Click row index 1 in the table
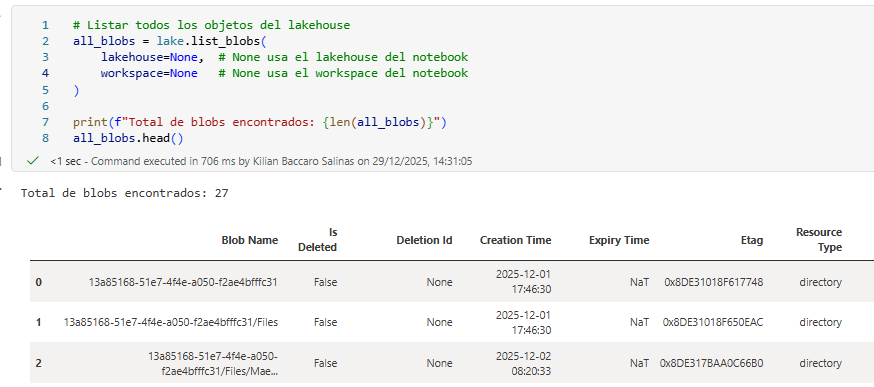Viewport: 874px width, 387px height. click(x=38, y=322)
